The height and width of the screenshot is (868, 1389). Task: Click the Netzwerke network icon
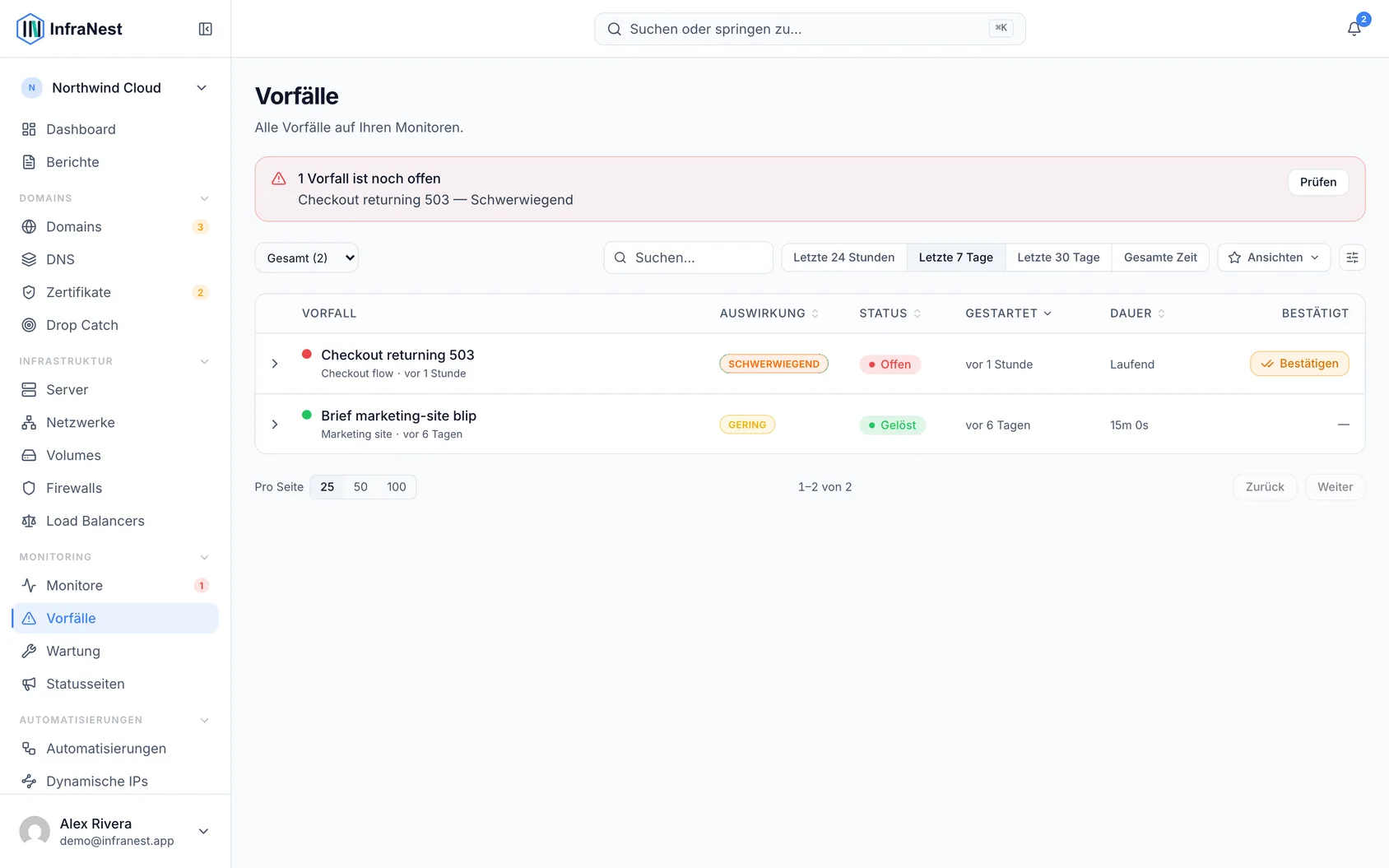point(29,422)
